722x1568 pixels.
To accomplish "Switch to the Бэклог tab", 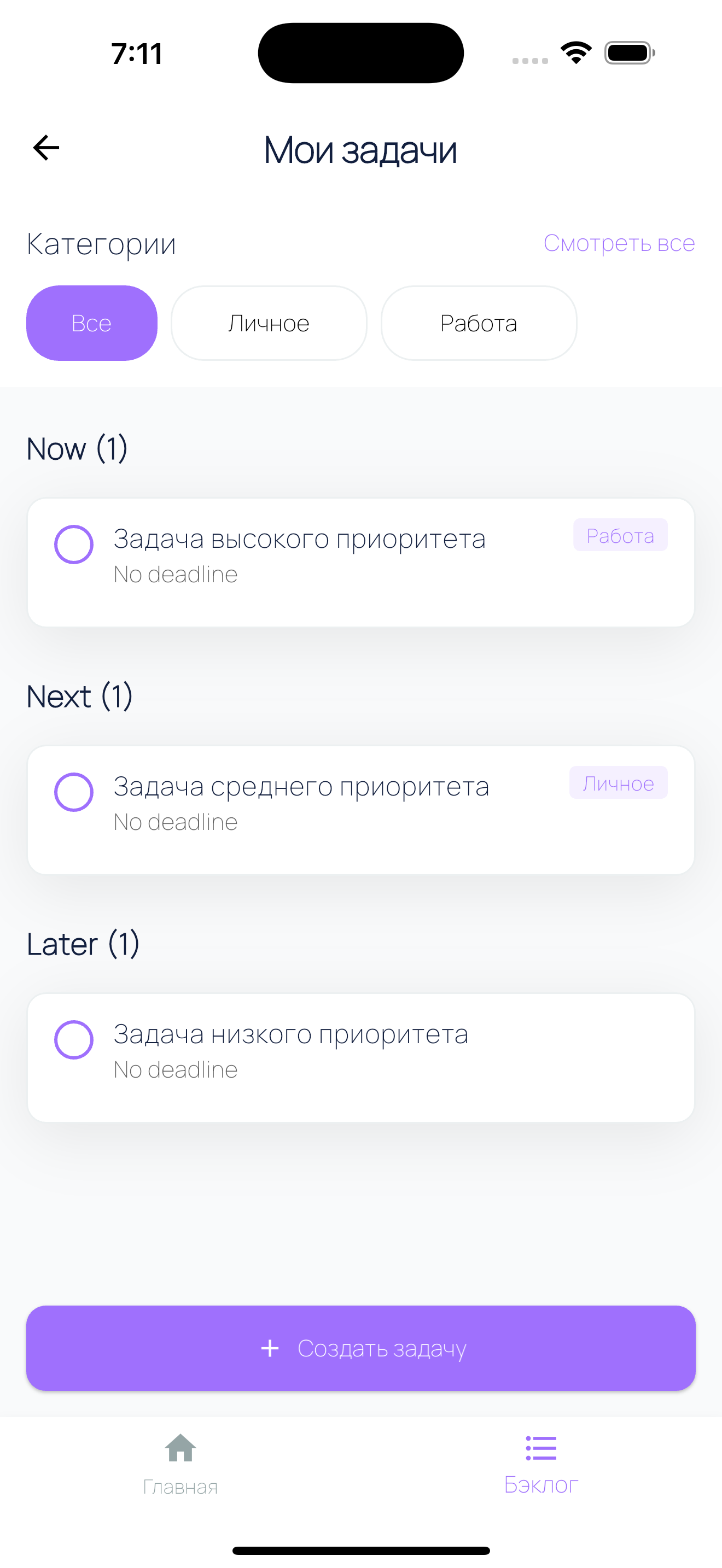I will [x=539, y=1467].
